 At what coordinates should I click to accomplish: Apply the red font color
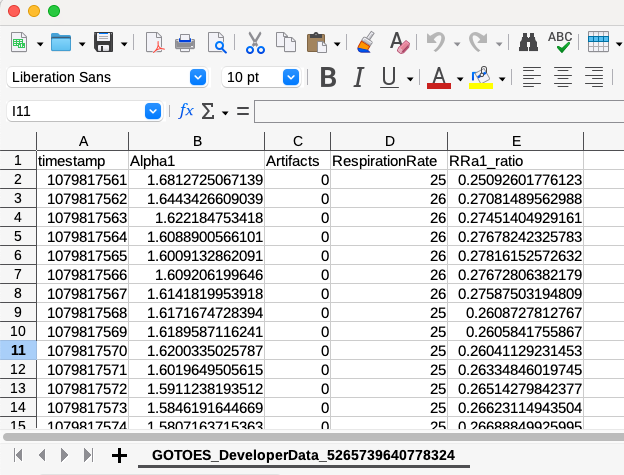[439, 77]
